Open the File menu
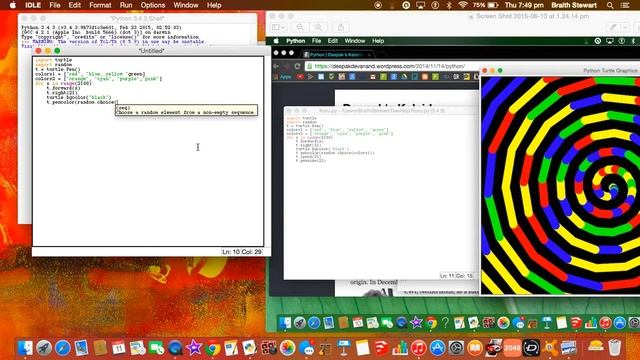 pos(55,5)
